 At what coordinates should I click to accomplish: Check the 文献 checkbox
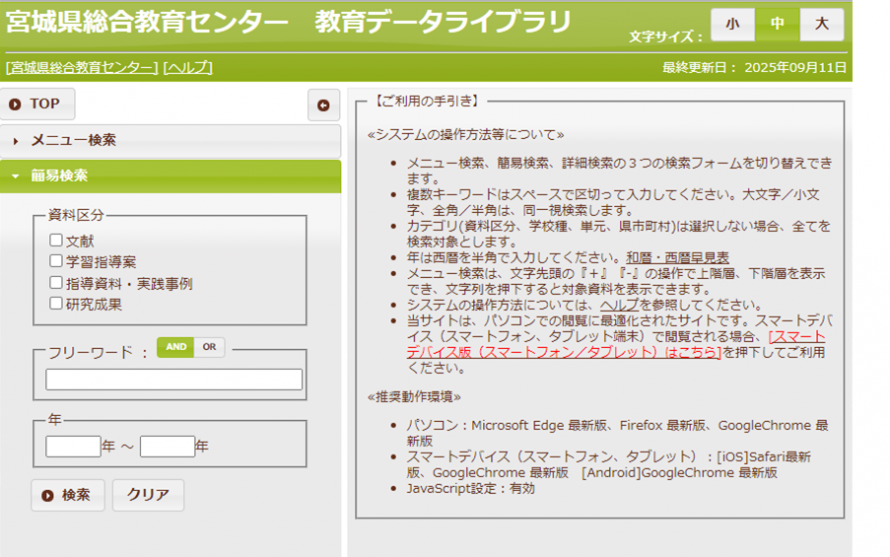tap(56, 240)
